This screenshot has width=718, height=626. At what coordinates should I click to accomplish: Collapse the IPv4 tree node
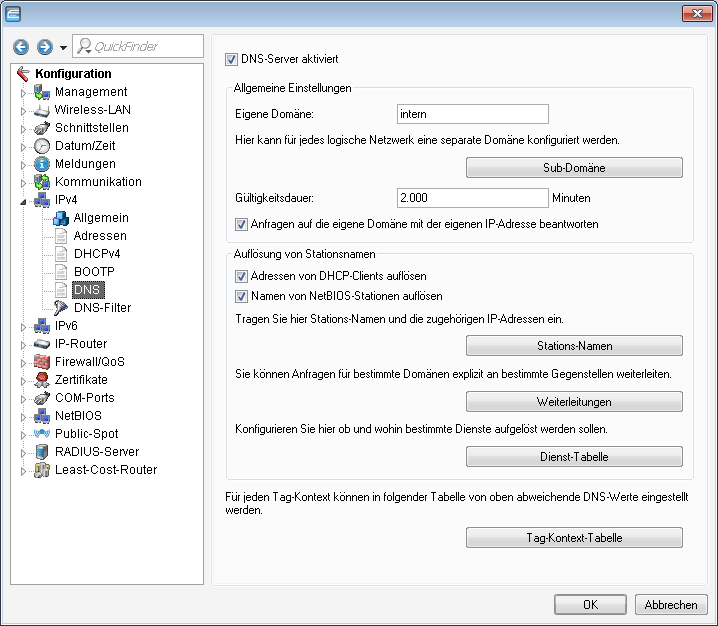pyautogui.click(x=24, y=200)
